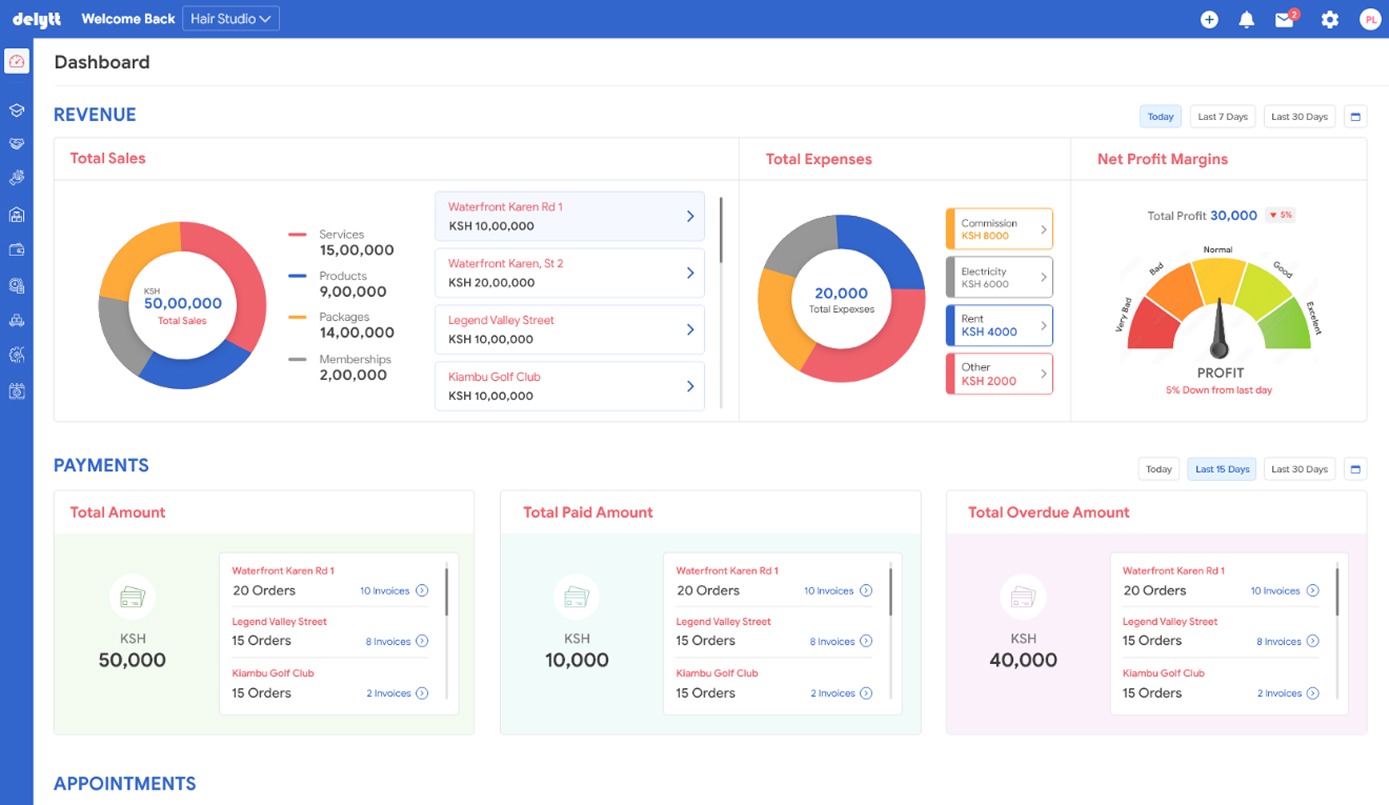Open the mail inbox icon

click(1285, 19)
